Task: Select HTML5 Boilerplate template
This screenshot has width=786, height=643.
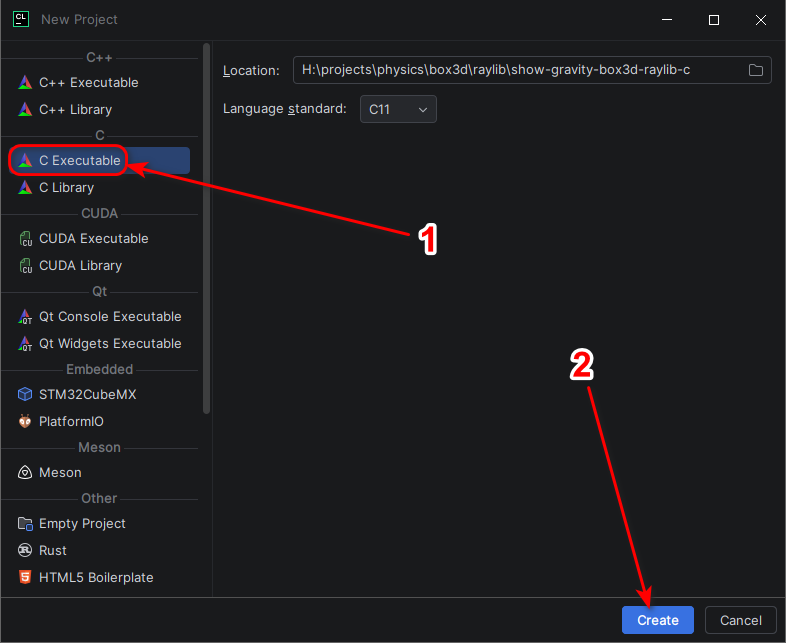Action: (99, 577)
